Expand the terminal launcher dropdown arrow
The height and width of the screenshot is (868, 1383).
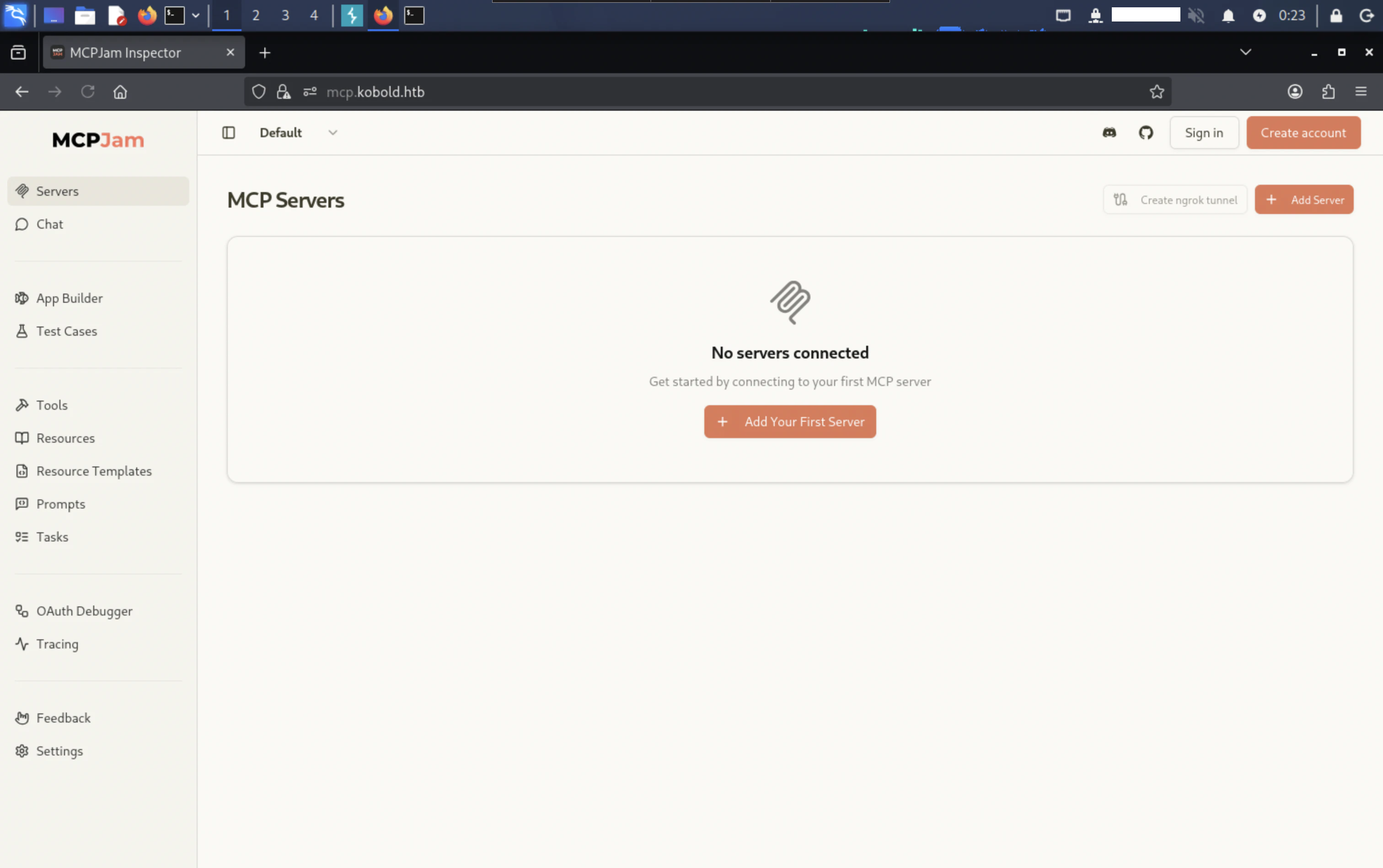(x=196, y=16)
